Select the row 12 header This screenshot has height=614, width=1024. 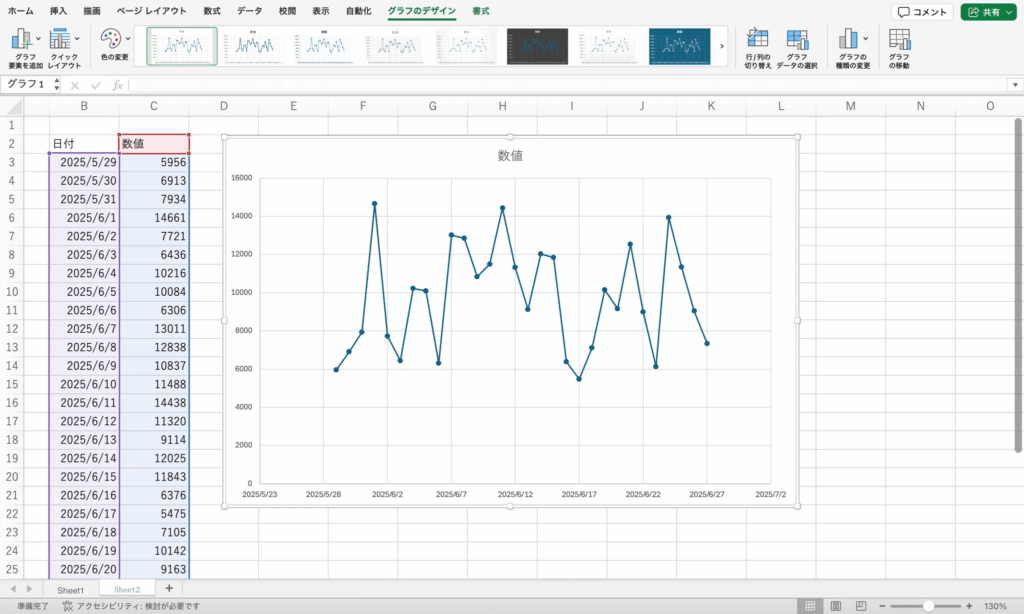click(x=12, y=329)
